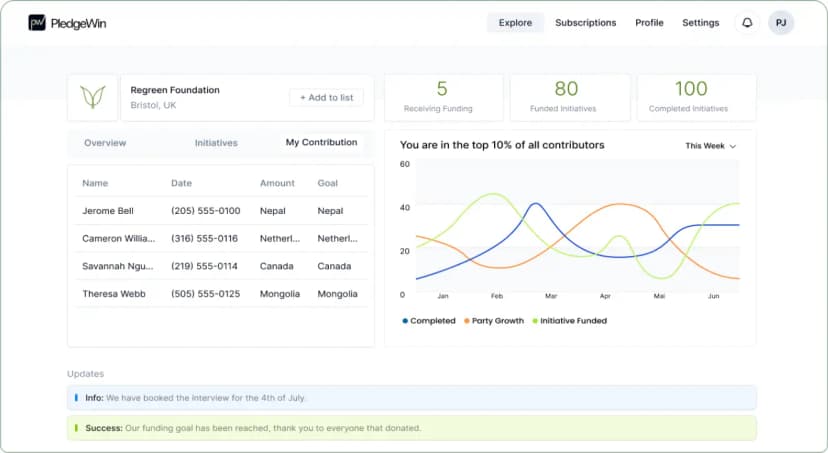
Task: Open the Subscriptions page
Action: [x=585, y=23]
